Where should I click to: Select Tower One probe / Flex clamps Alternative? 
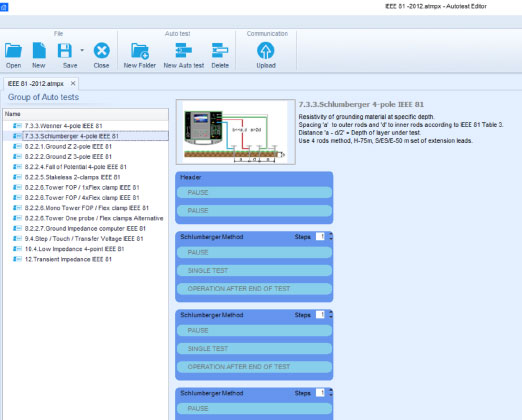94,218
